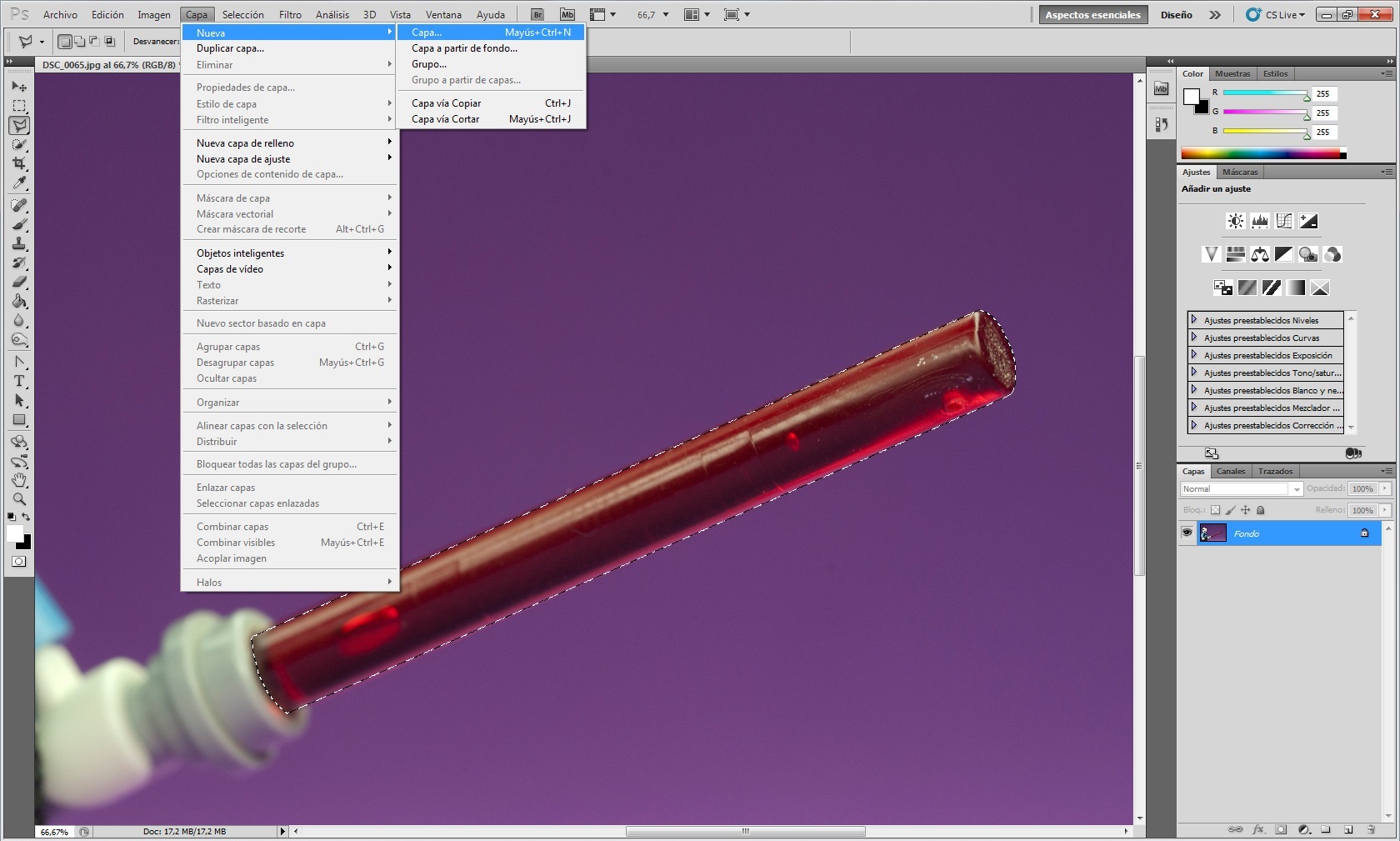Click the Aspectos esenciales workspace button
Image resolution: width=1400 pixels, height=841 pixels.
pos(1092,15)
